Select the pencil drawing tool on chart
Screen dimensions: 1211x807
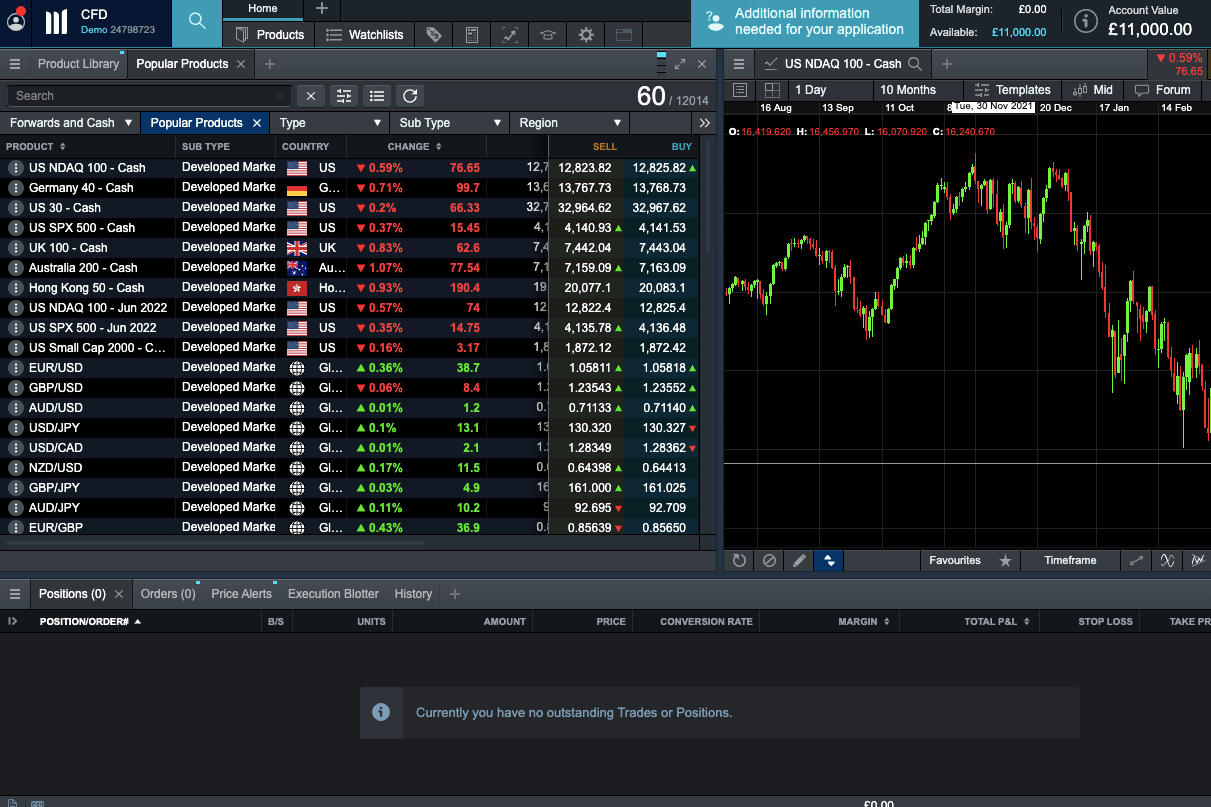tap(799, 560)
